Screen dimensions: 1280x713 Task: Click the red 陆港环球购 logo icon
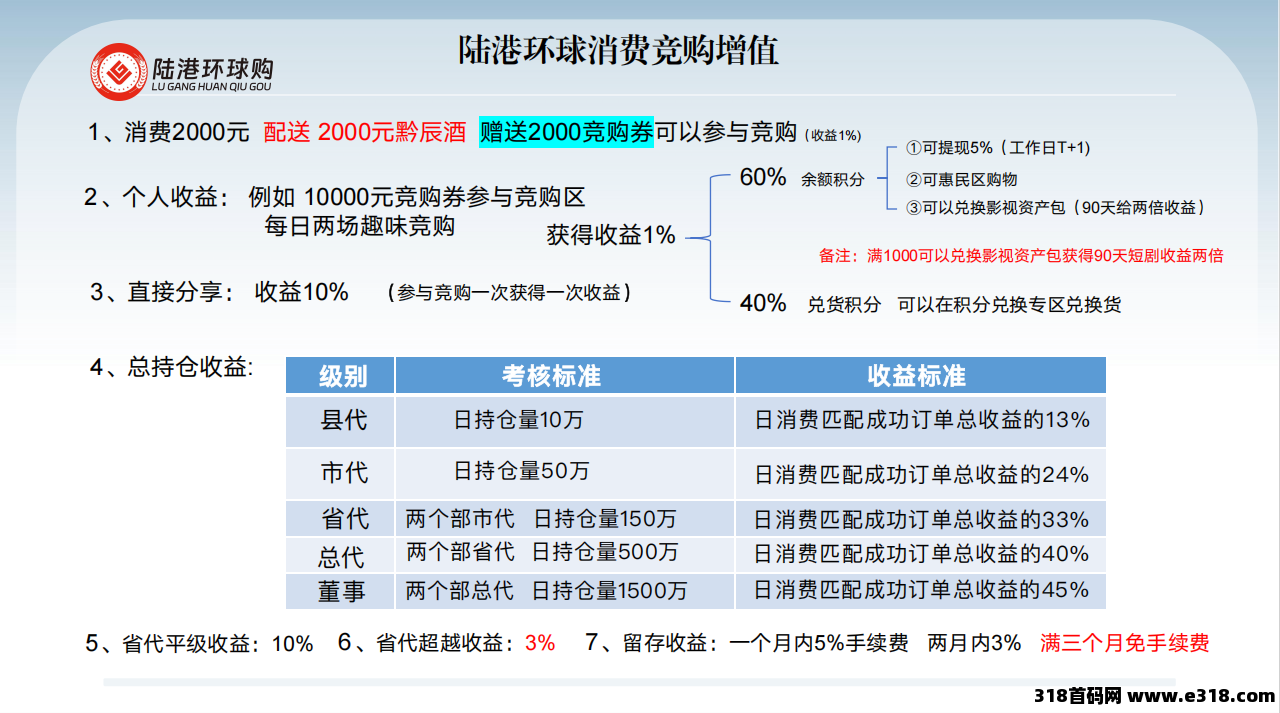click(118, 71)
